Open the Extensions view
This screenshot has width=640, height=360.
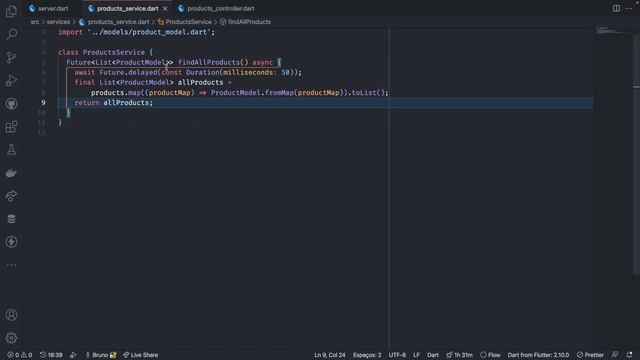click(11, 127)
